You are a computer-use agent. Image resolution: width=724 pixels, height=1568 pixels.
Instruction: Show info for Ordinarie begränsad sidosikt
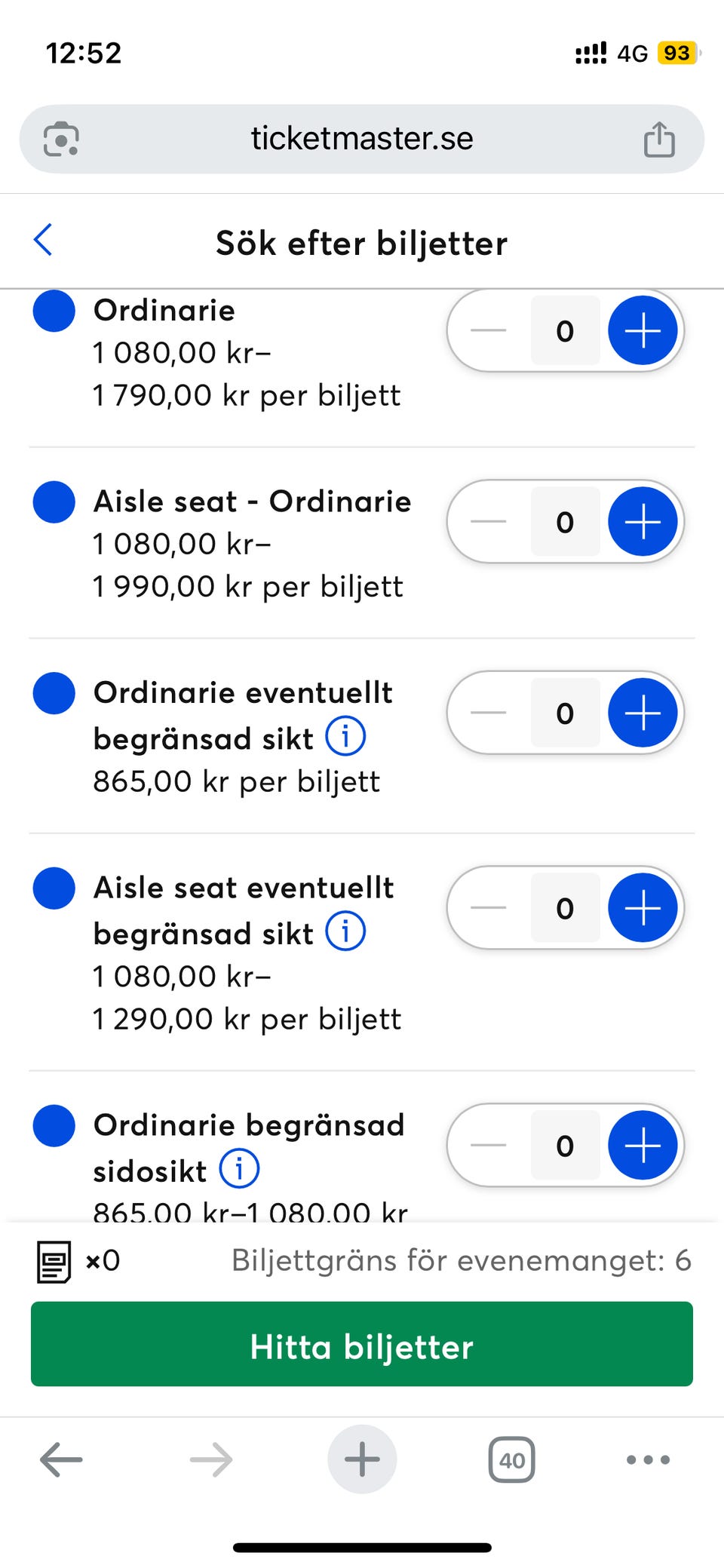pyautogui.click(x=239, y=1169)
